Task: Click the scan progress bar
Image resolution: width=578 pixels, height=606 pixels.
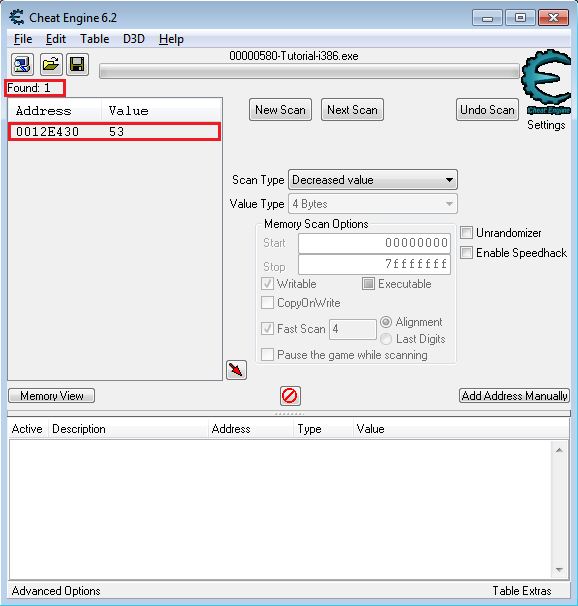Action: click(x=309, y=71)
